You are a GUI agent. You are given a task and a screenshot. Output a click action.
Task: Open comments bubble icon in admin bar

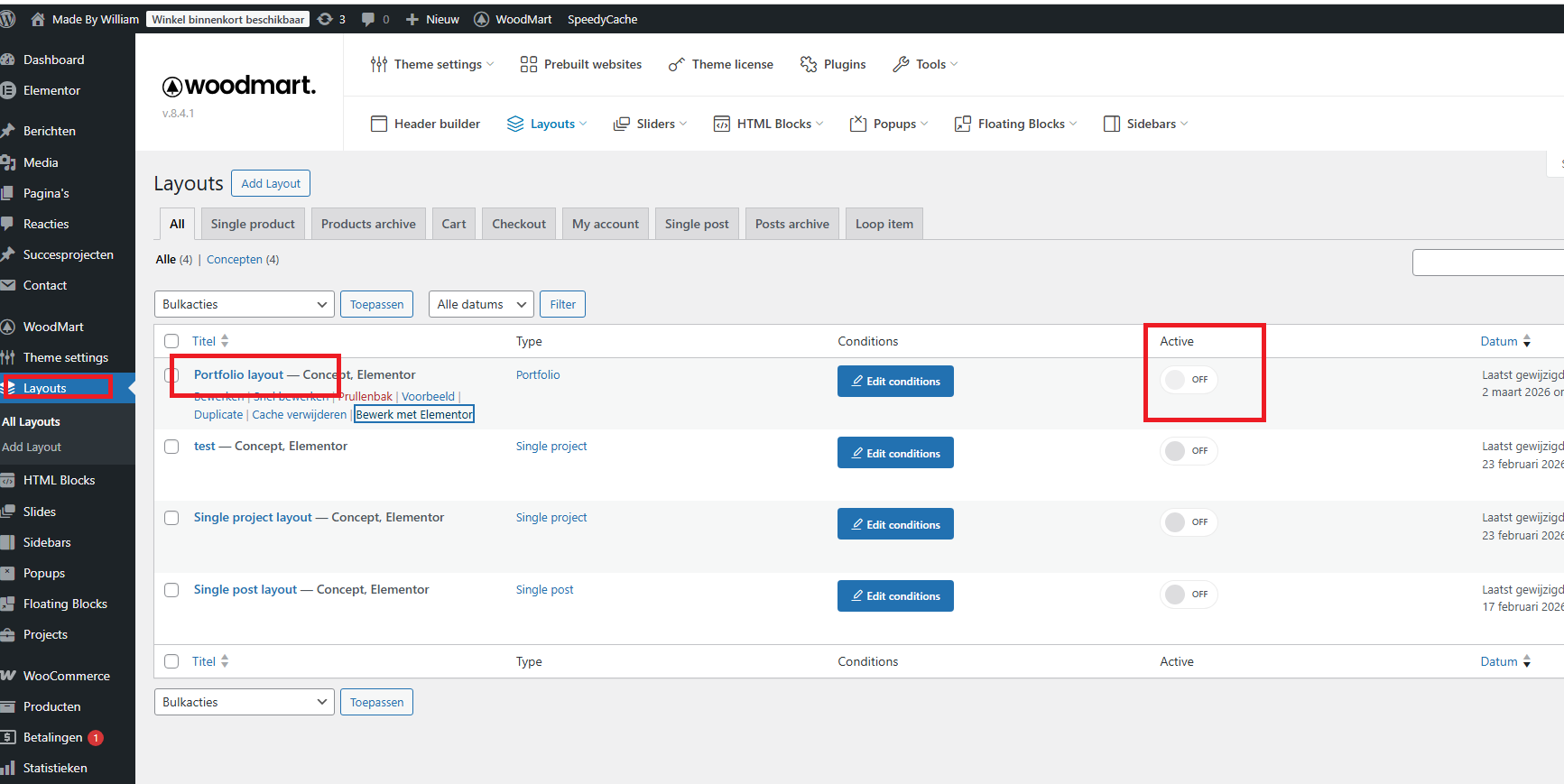tap(368, 19)
